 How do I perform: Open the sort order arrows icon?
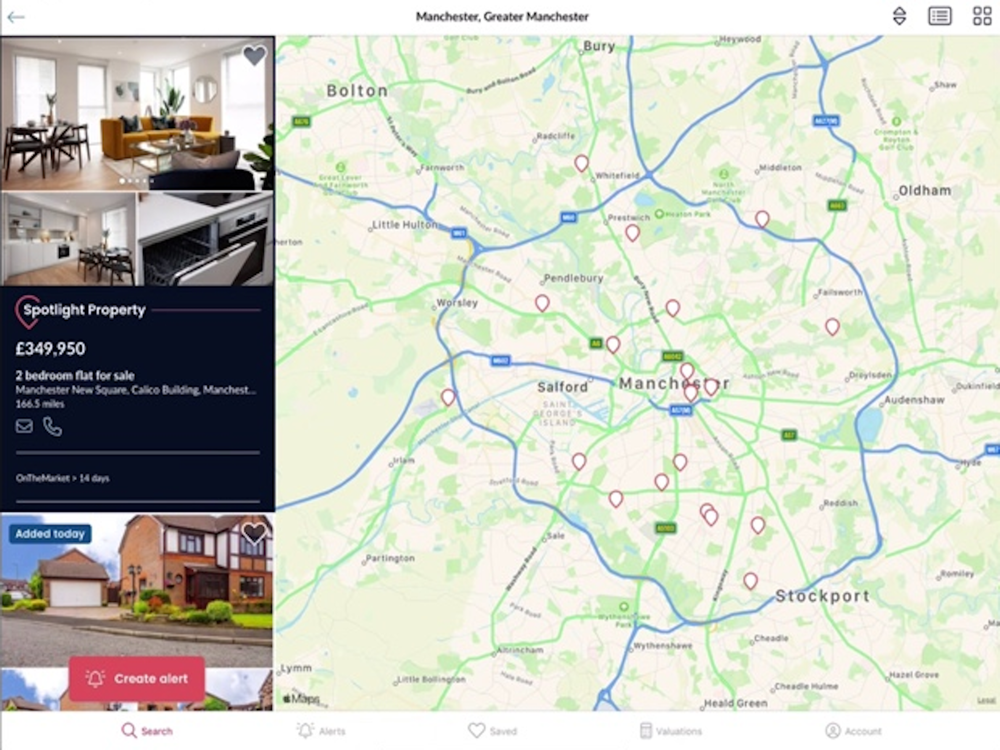pos(899,16)
